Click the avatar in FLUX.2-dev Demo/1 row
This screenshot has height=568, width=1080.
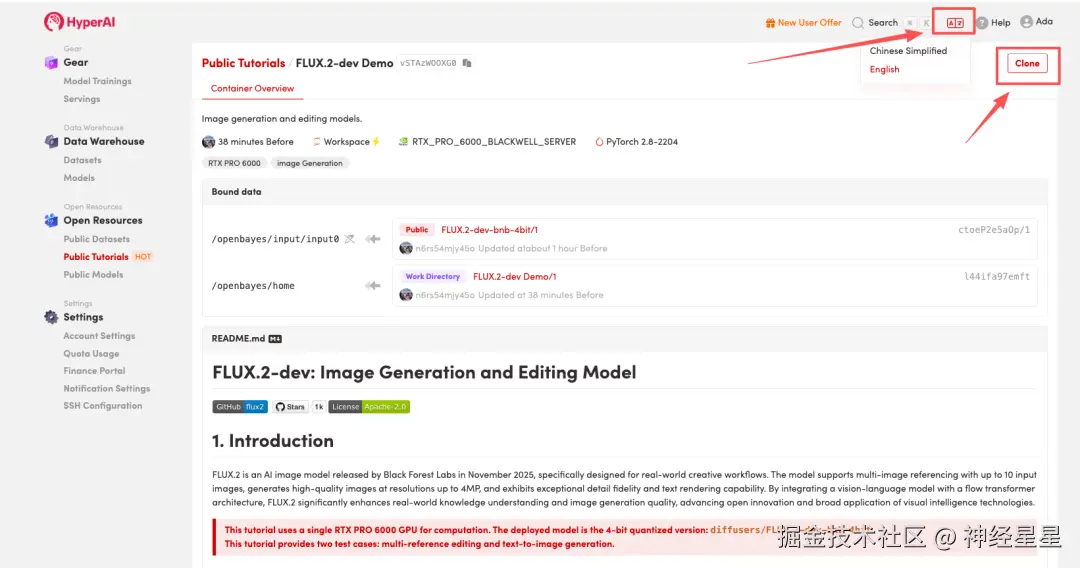(406, 295)
